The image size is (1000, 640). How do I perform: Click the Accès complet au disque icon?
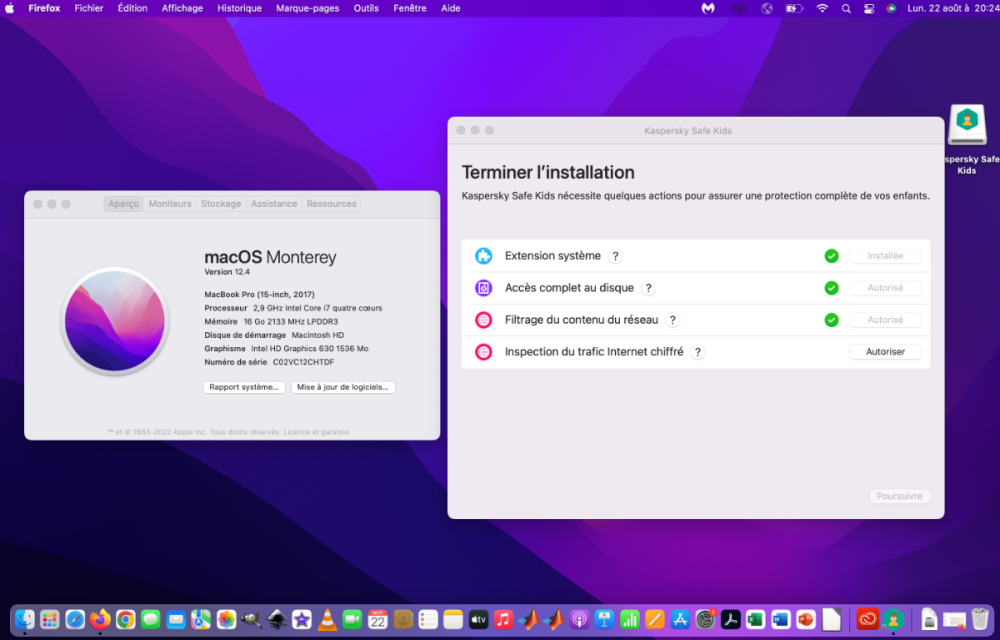click(x=483, y=287)
